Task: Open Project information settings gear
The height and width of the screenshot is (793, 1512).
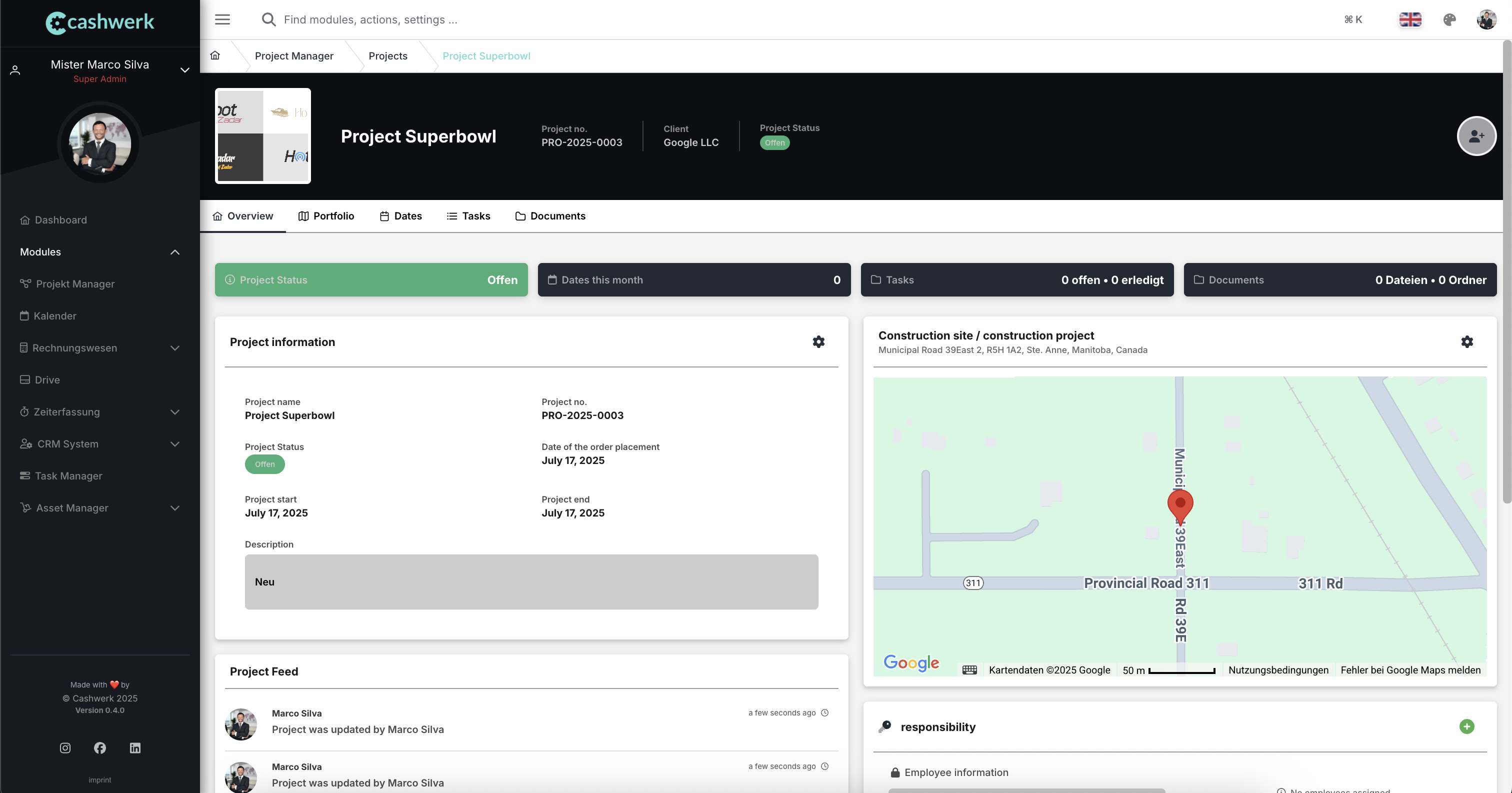Action: pos(818,341)
